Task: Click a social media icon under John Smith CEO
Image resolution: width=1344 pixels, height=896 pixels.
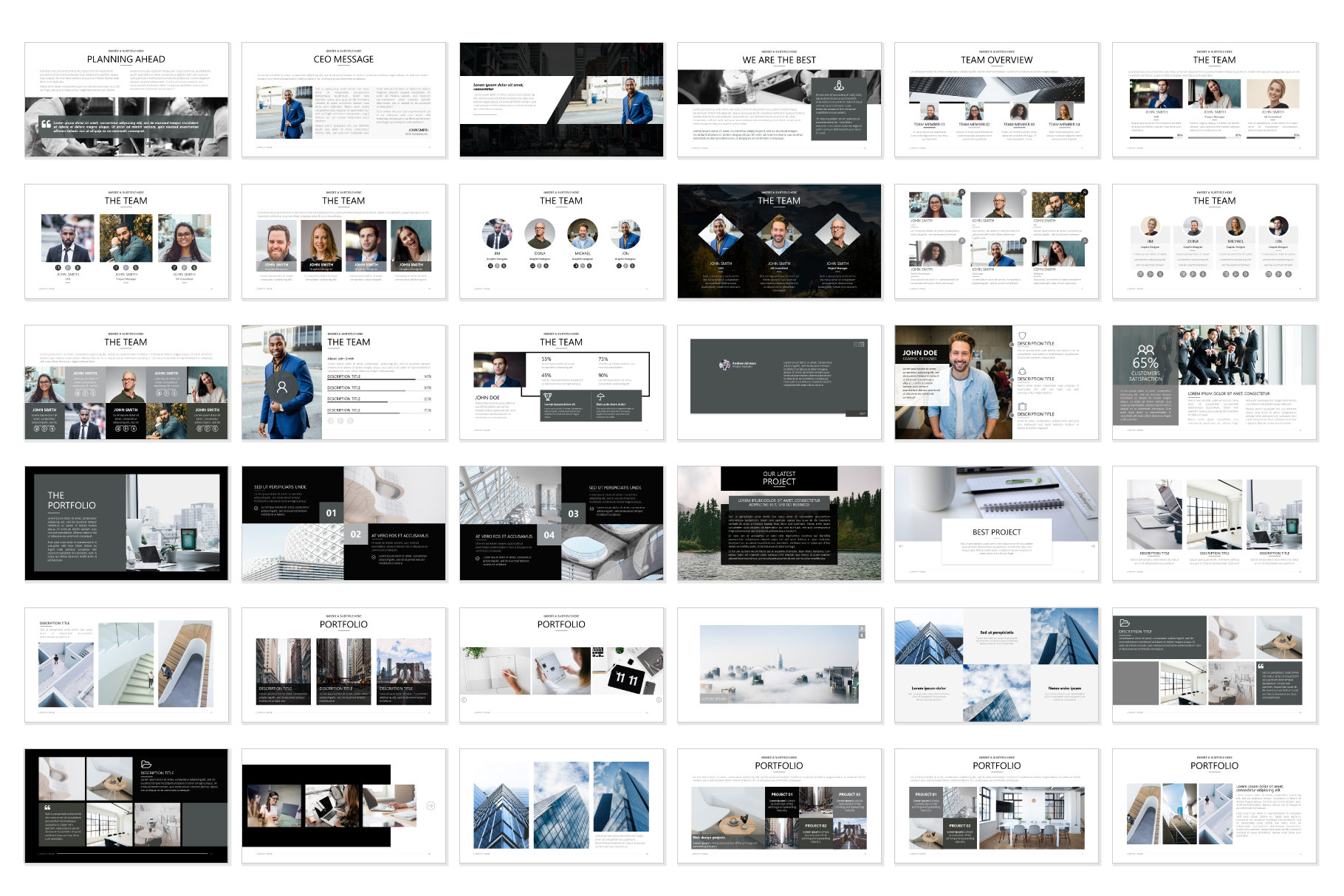Action: (x=58, y=267)
